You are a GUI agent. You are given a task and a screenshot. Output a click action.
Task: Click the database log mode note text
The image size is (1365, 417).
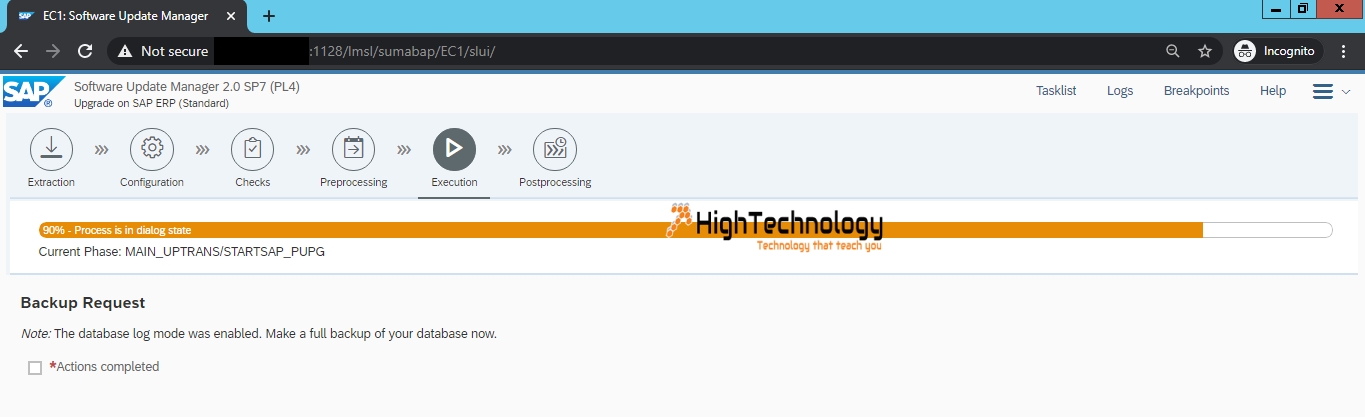(259, 334)
